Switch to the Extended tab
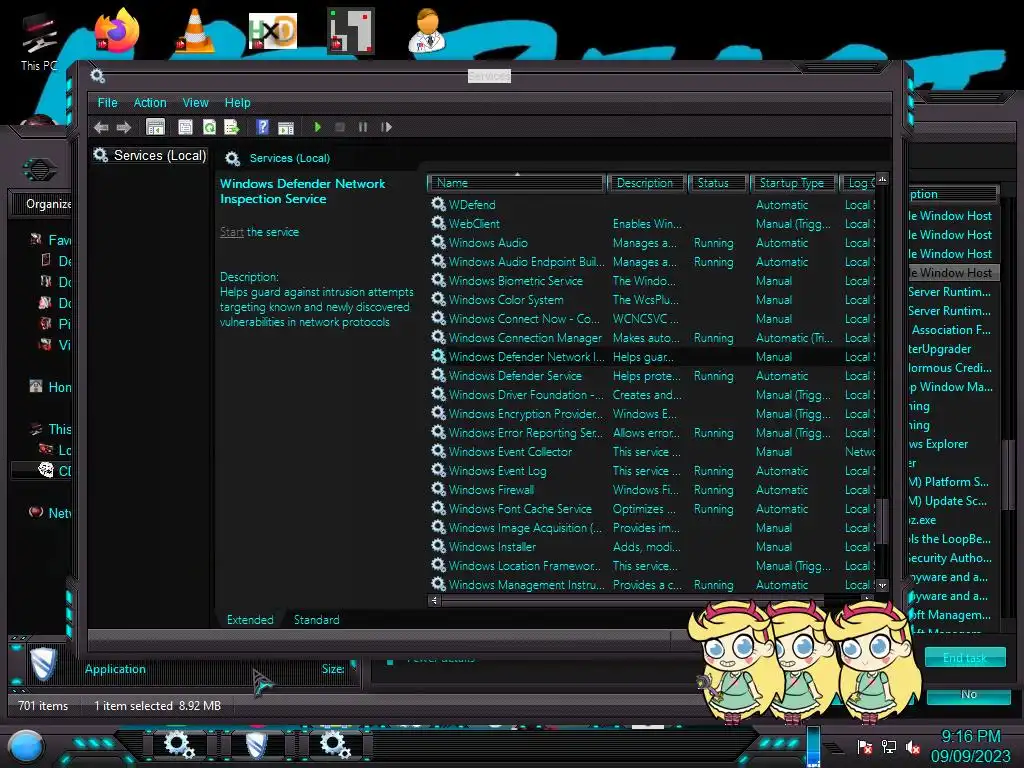 click(250, 620)
